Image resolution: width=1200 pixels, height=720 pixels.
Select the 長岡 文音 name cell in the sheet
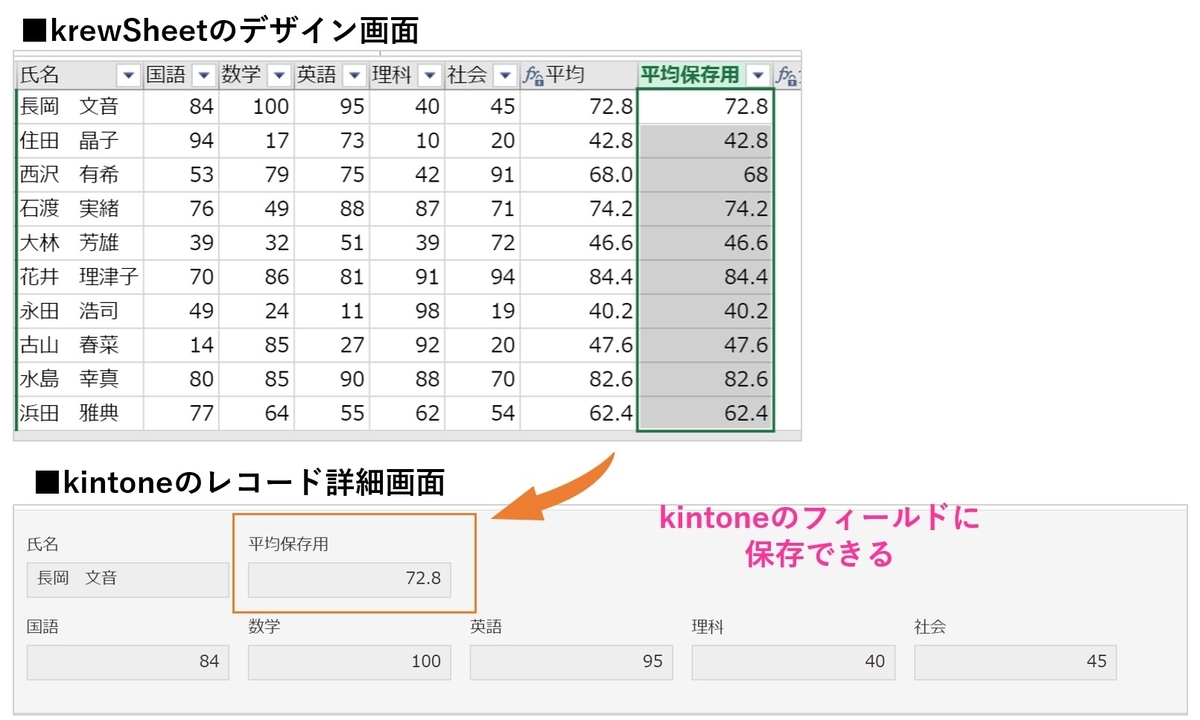[80, 107]
